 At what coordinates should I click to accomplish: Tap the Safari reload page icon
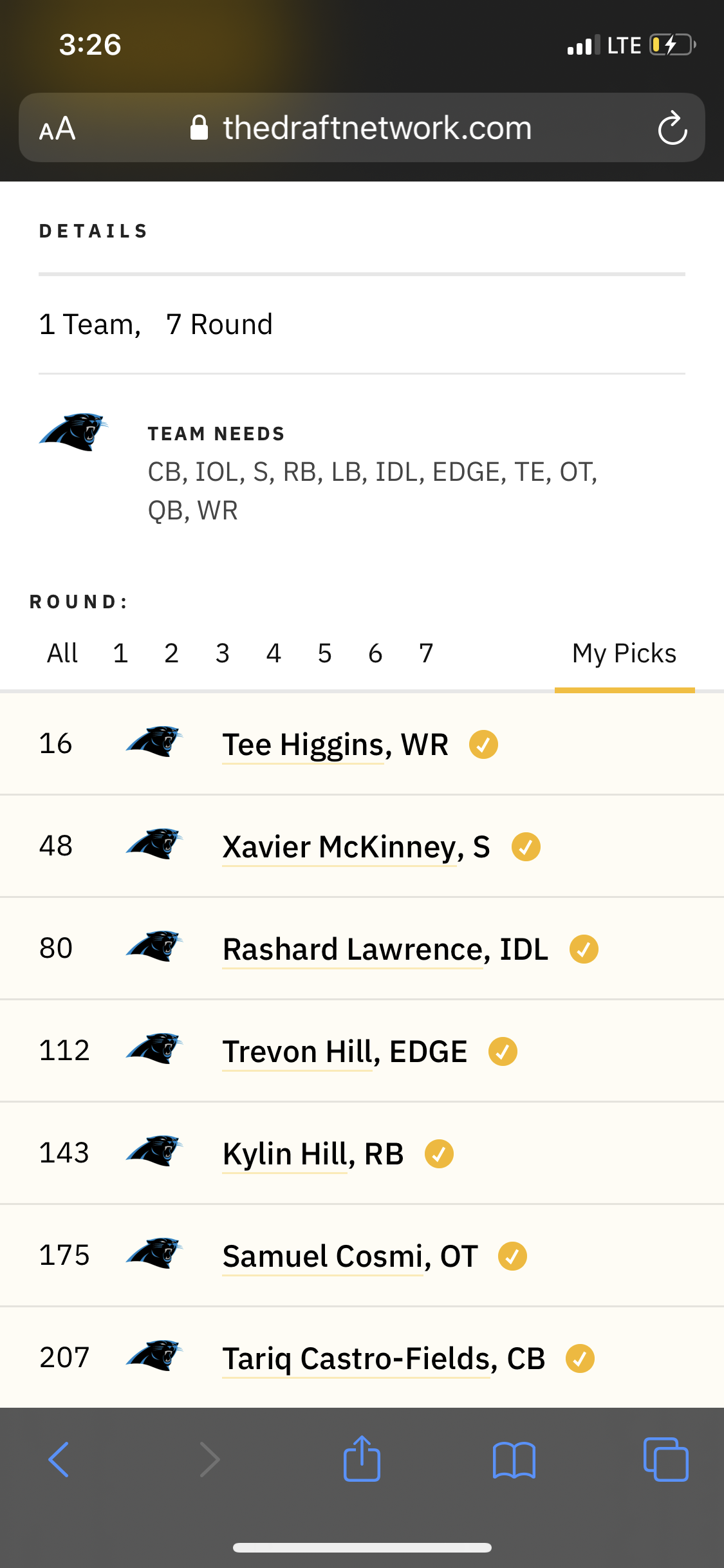click(673, 127)
